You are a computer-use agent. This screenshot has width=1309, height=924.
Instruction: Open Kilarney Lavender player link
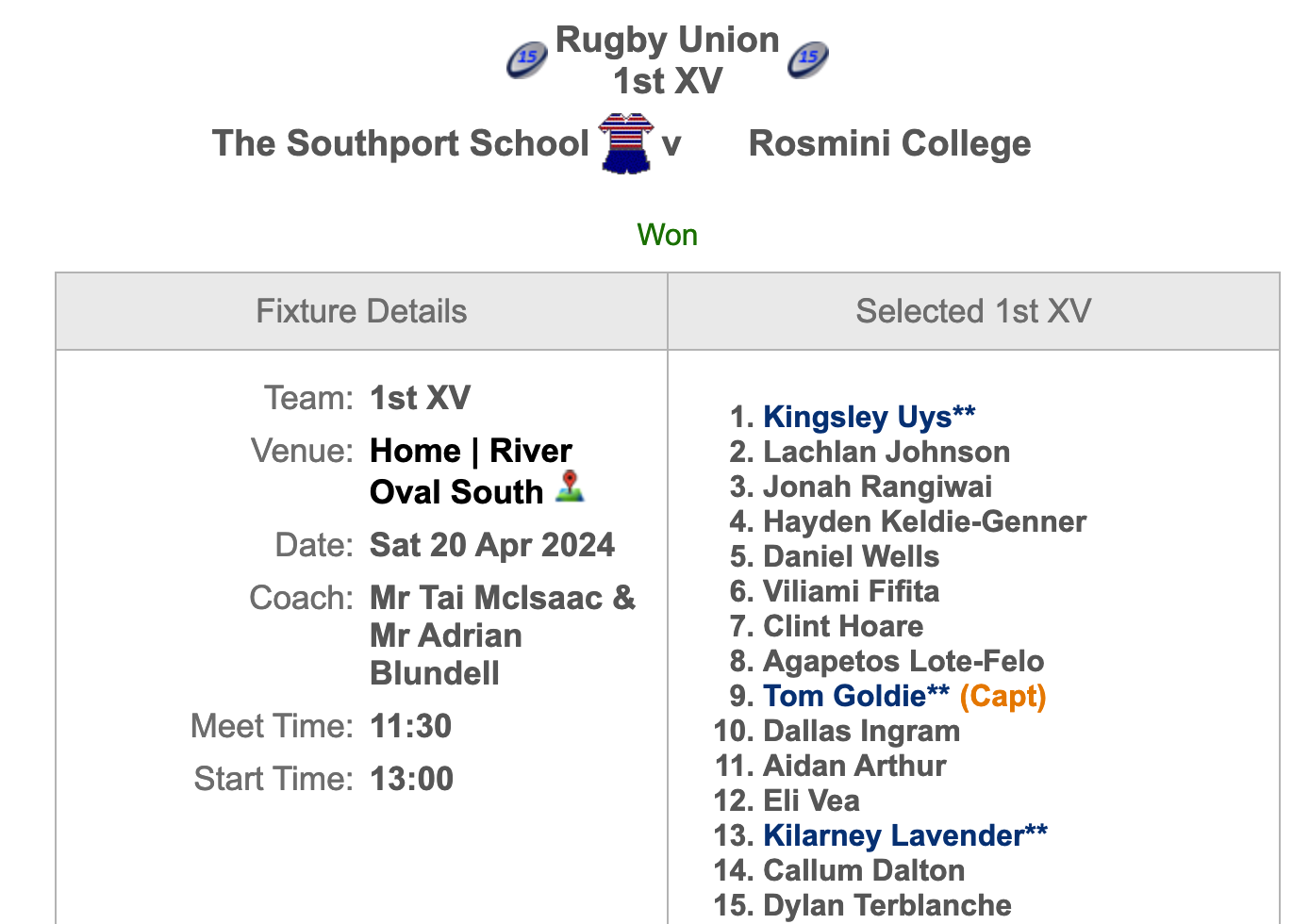click(905, 835)
